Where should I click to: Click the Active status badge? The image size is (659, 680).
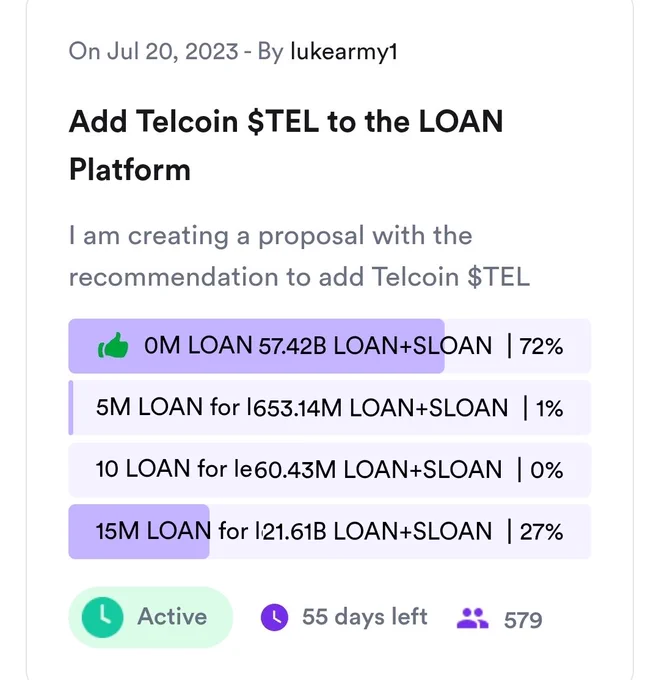pyautogui.click(x=151, y=617)
